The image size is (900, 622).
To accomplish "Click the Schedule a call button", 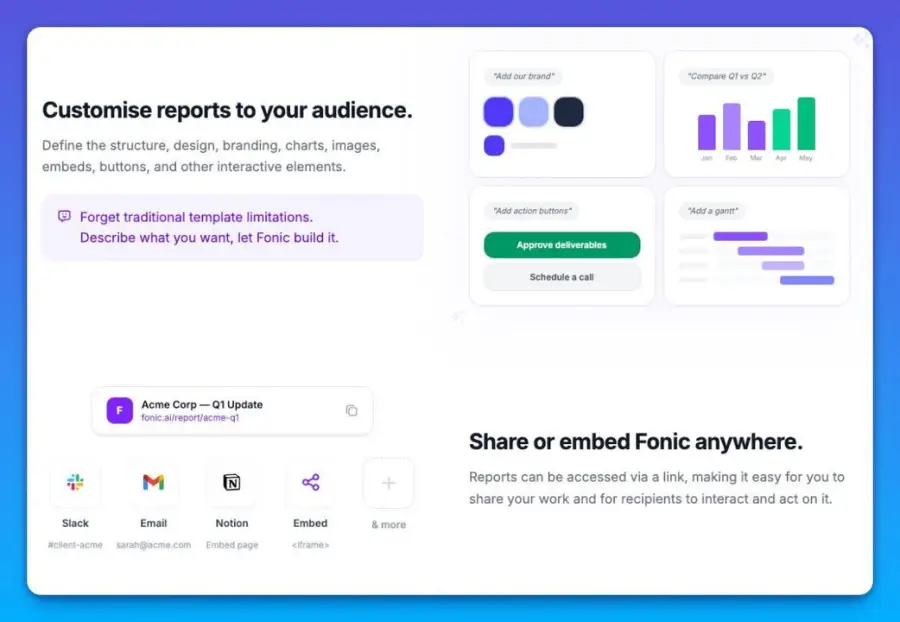I will tap(562, 277).
